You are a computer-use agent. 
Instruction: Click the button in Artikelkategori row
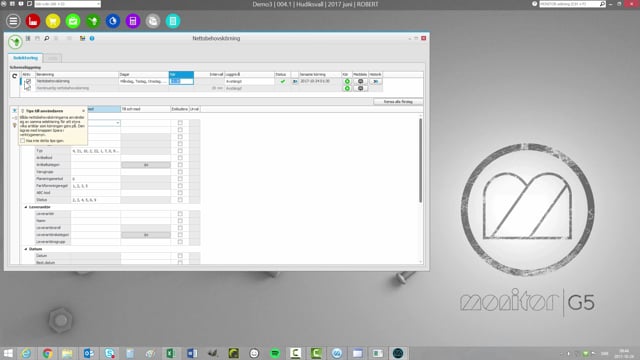click(146, 165)
